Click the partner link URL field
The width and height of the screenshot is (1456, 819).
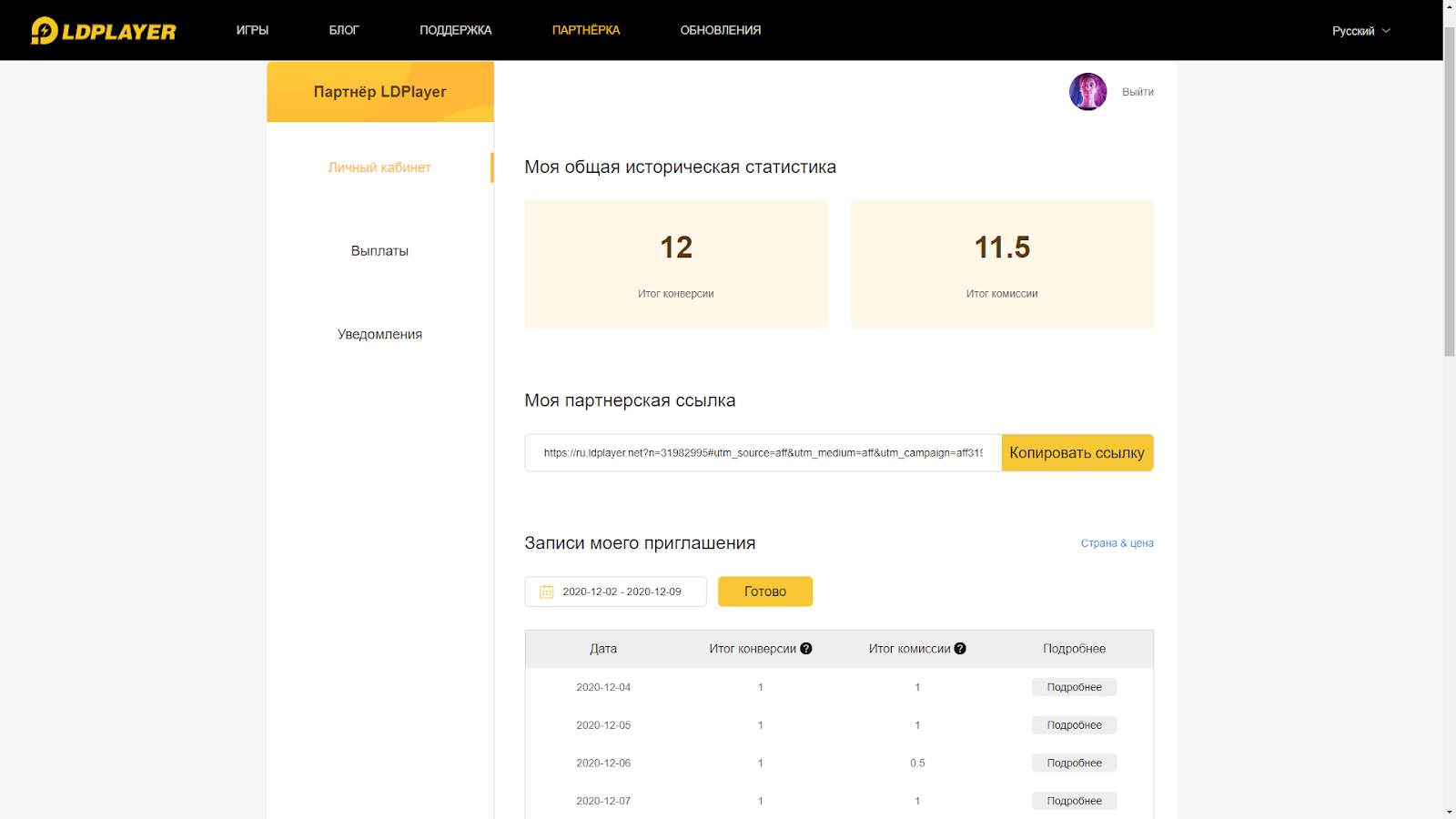(763, 453)
